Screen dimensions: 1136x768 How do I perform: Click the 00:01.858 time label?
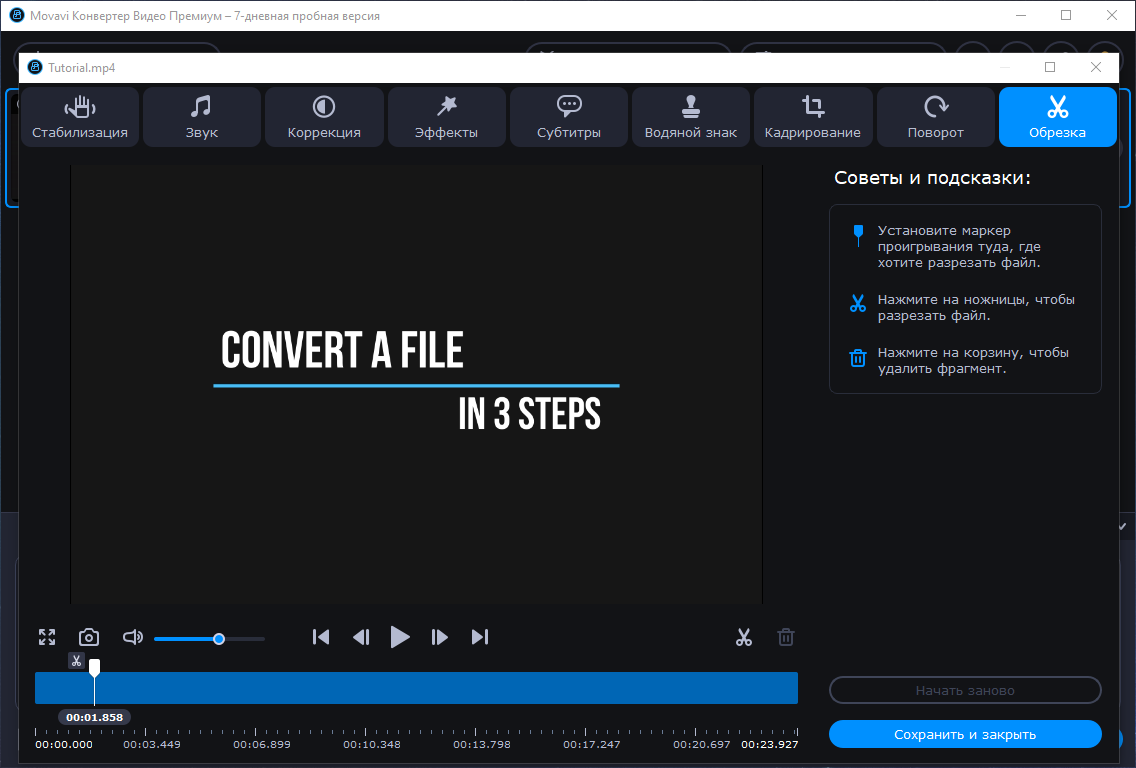[95, 717]
